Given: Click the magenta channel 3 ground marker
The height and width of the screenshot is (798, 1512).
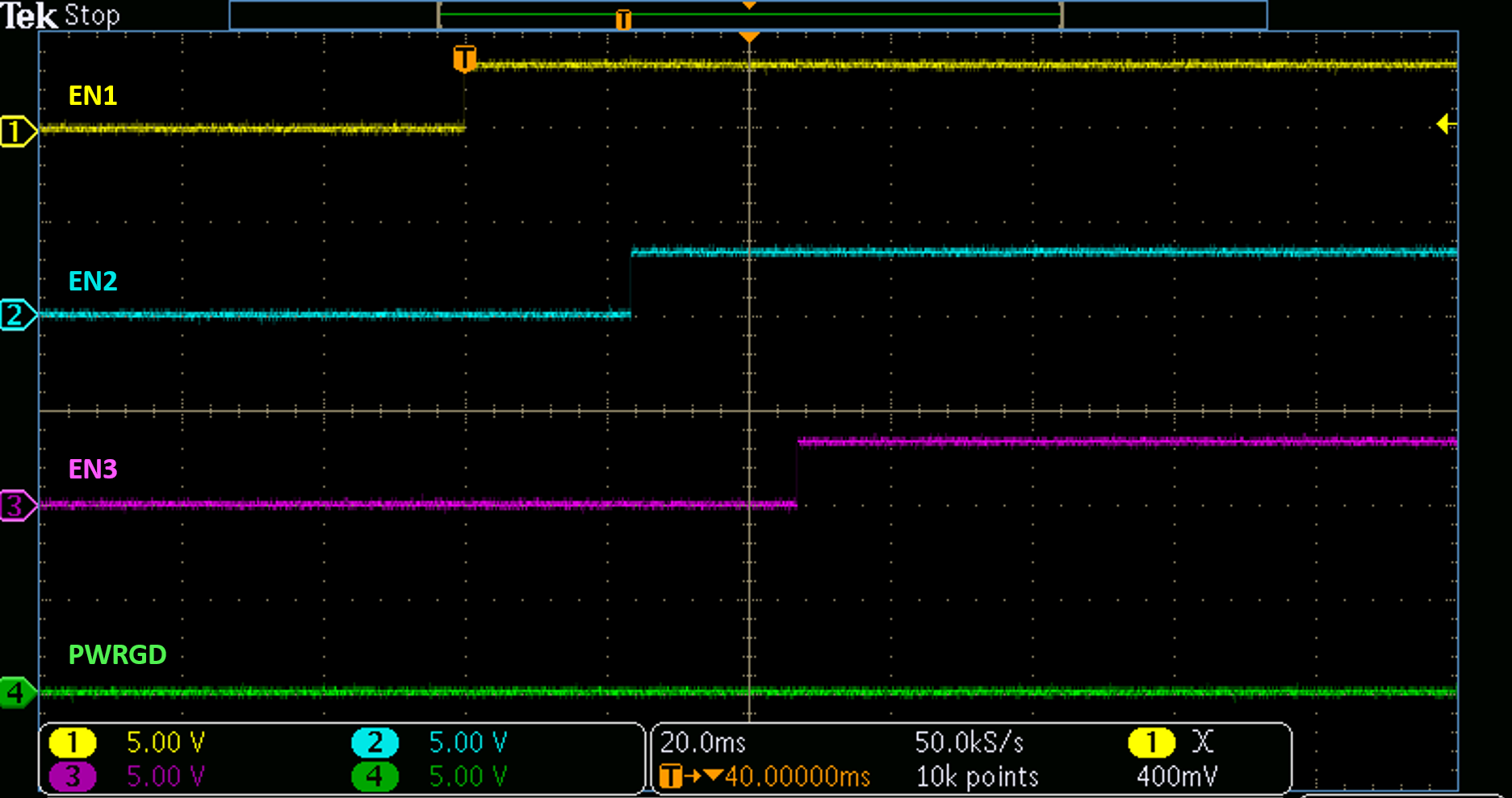Looking at the screenshot, I should tap(16, 506).
